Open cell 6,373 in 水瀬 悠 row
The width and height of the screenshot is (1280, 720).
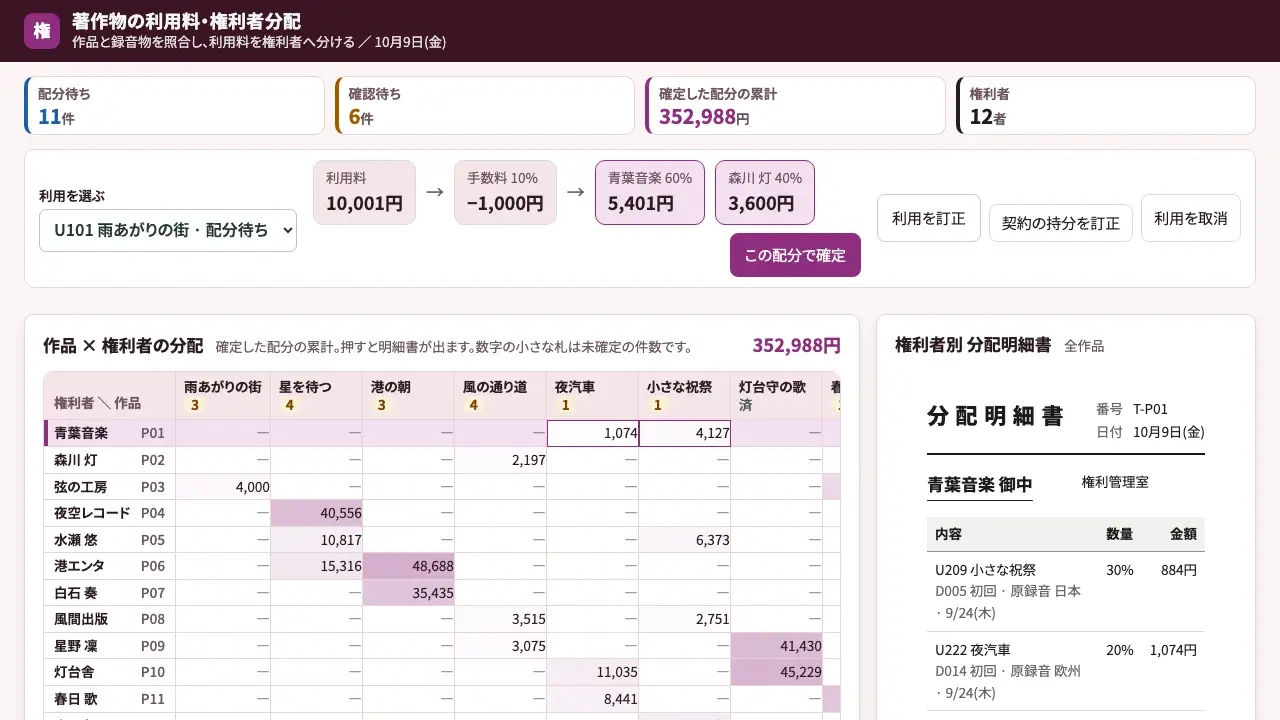[x=684, y=539]
